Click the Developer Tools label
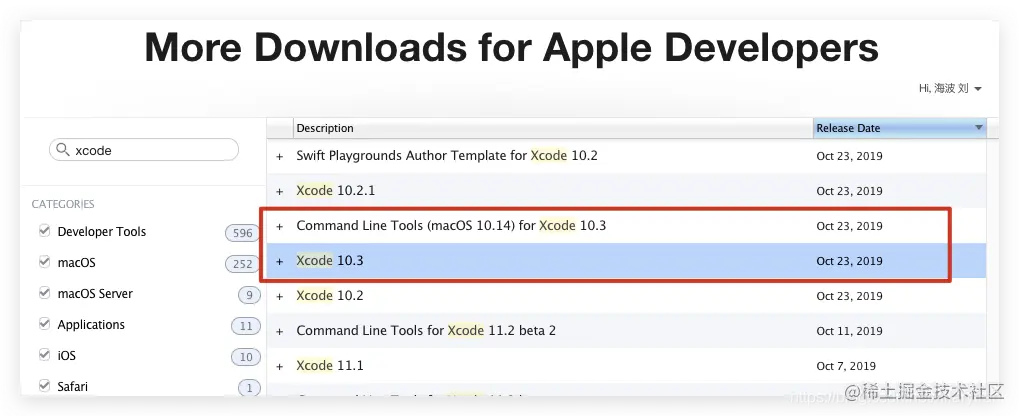This screenshot has width=1019, height=416. pos(101,231)
